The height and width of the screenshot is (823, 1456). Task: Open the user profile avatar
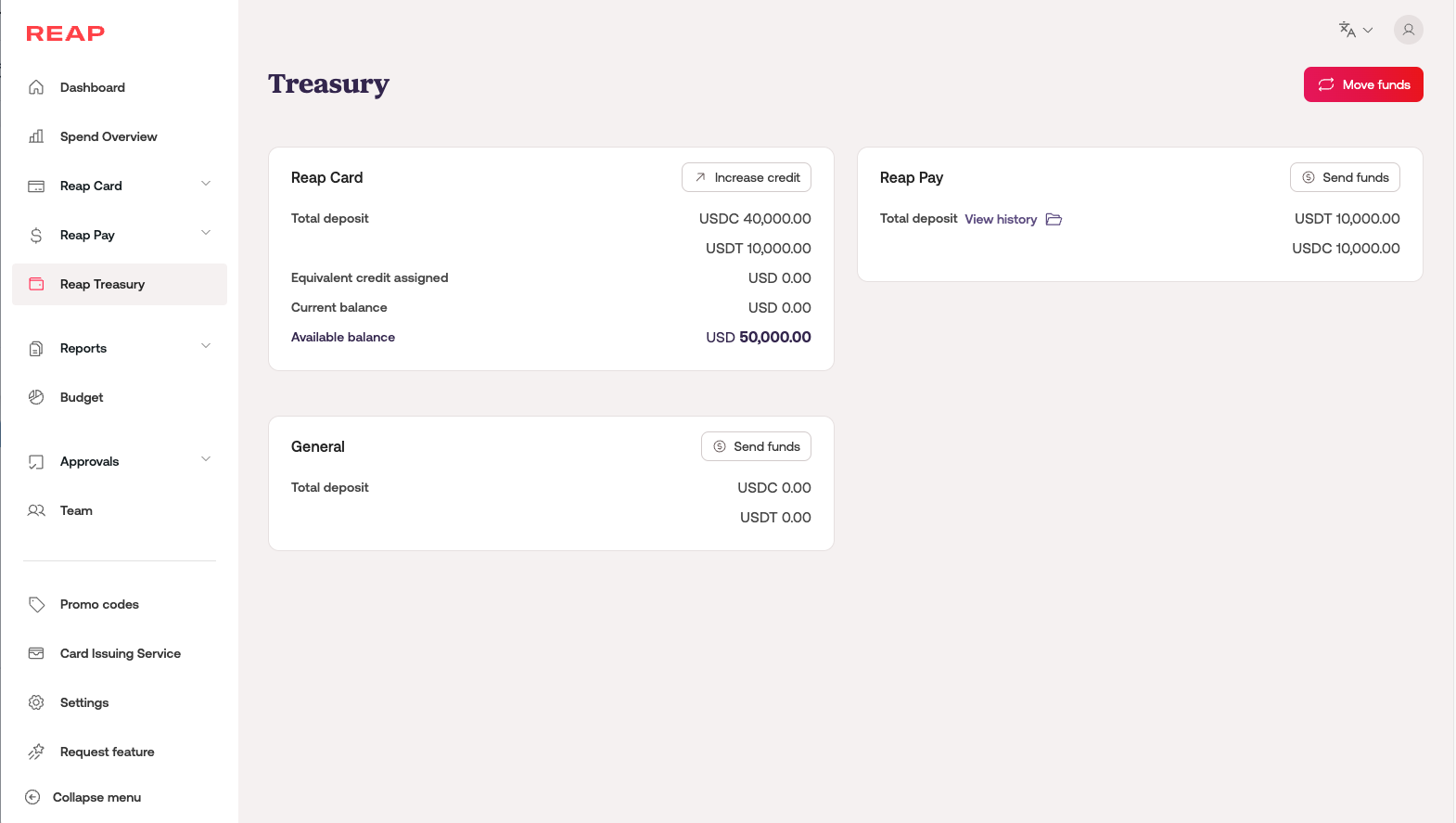[x=1408, y=30]
